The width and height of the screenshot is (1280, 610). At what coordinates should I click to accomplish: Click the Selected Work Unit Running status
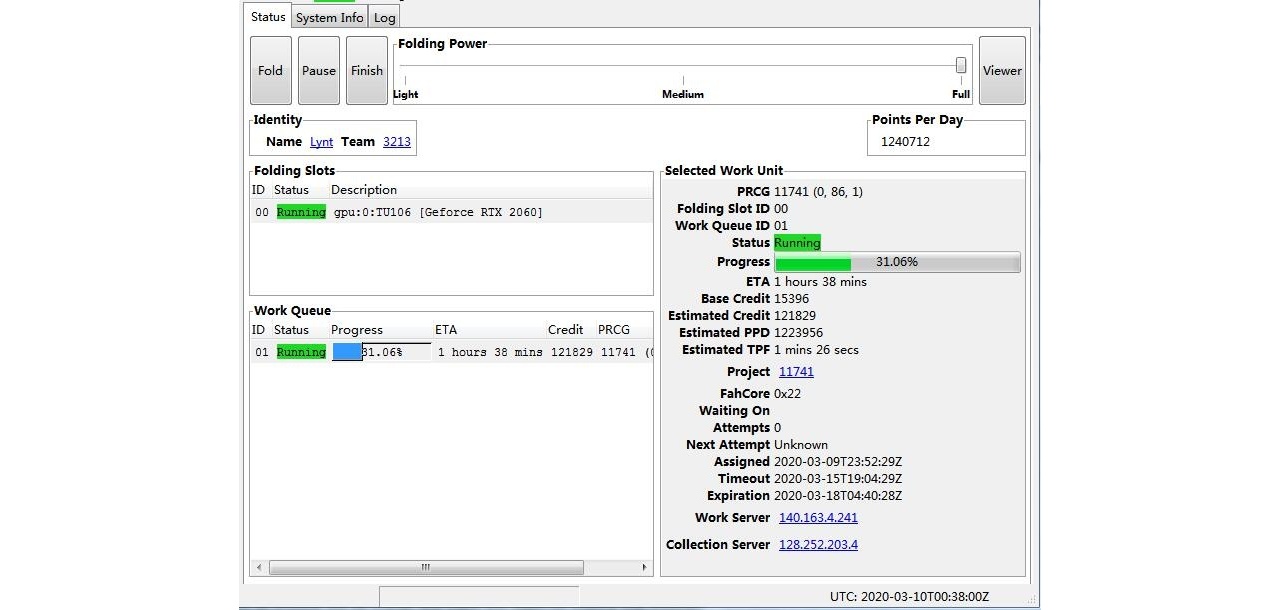[x=797, y=243]
